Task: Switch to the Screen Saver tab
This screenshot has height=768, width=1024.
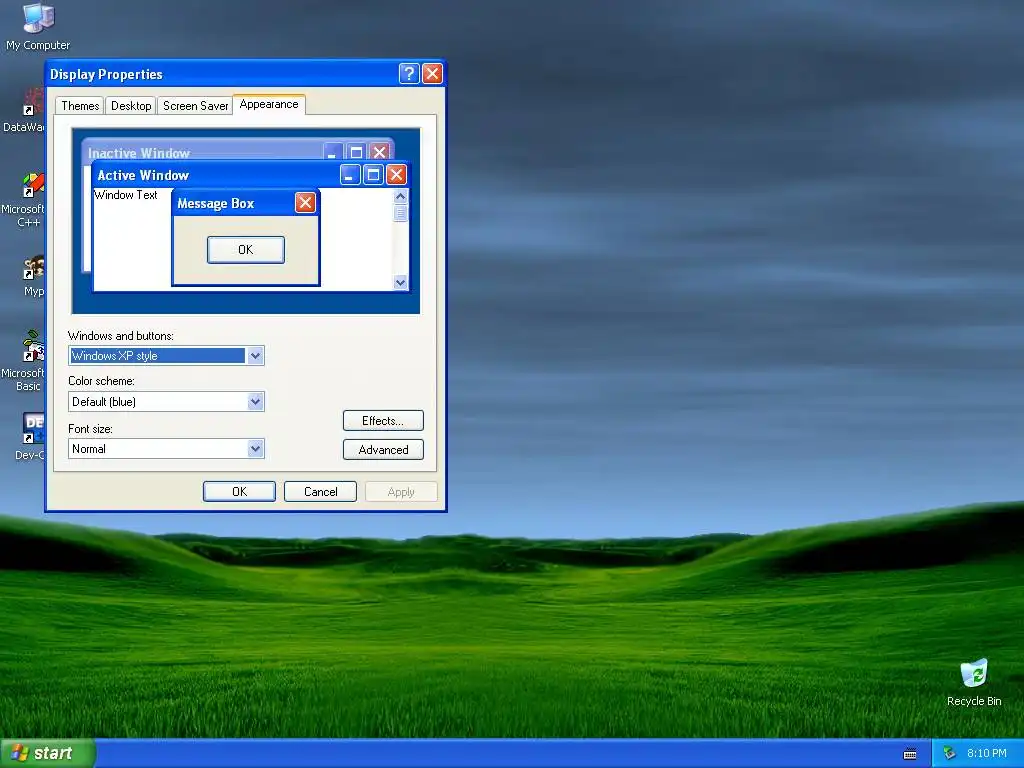Action: [x=195, y=106]
